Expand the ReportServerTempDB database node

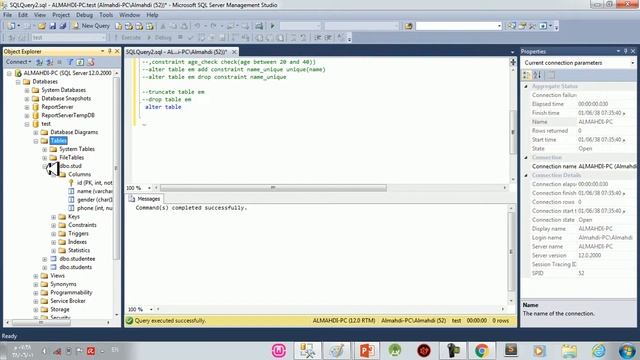pos(27,116)
